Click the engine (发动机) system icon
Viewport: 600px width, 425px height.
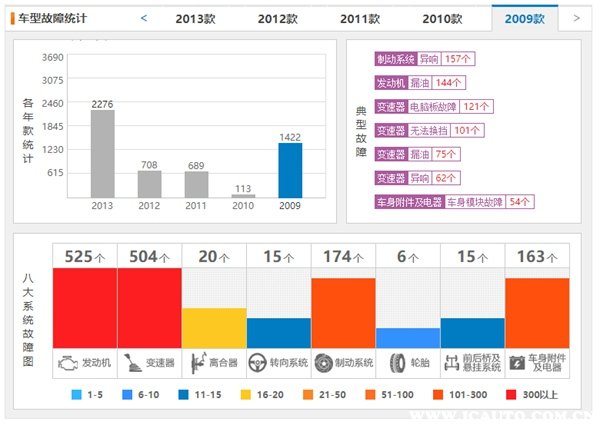tap(68, 363)
